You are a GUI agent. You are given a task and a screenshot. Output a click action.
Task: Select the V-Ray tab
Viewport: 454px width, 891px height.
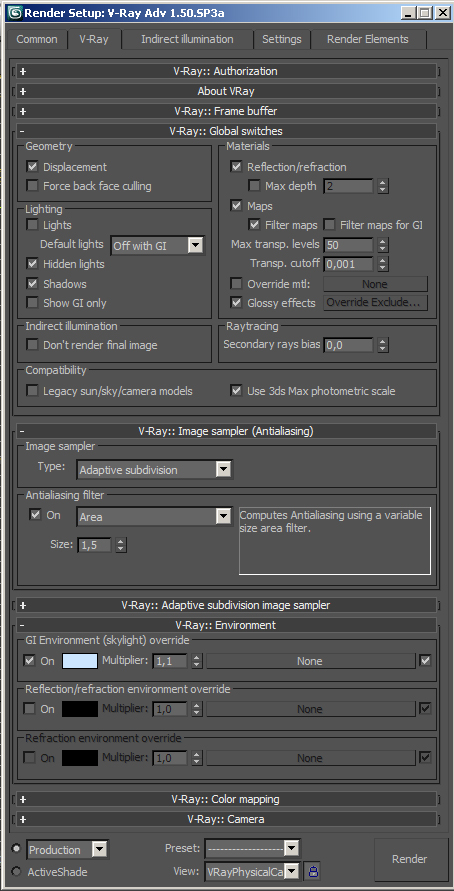point(94,39)
